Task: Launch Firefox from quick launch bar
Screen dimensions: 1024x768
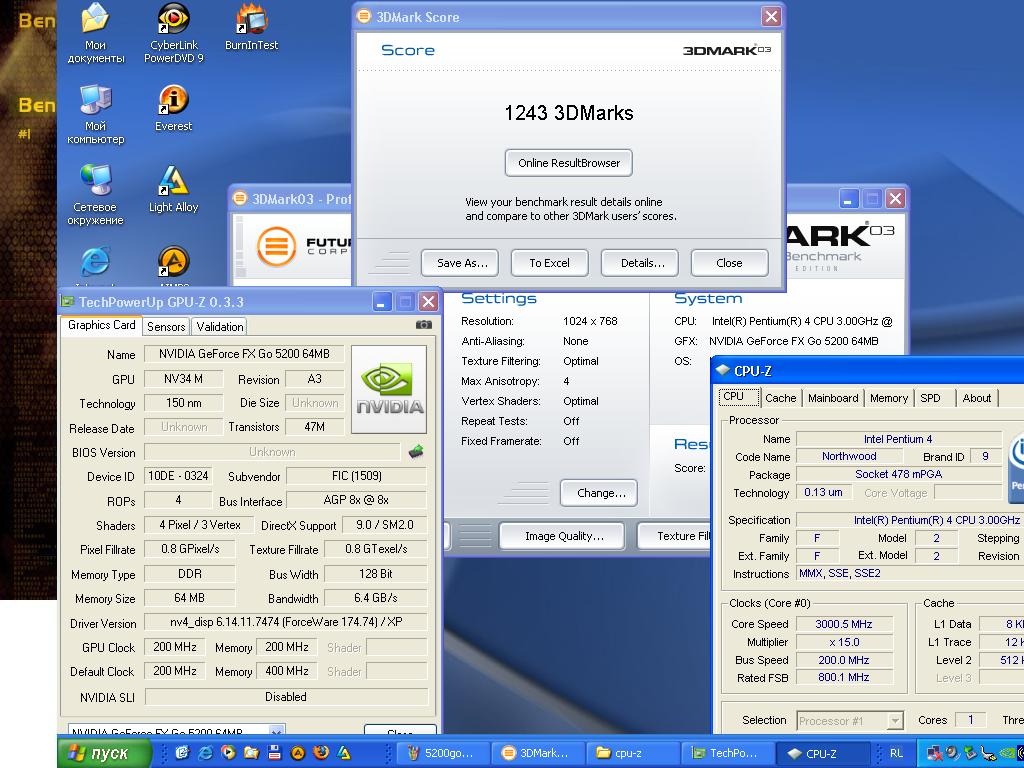Action: (321, 753)
